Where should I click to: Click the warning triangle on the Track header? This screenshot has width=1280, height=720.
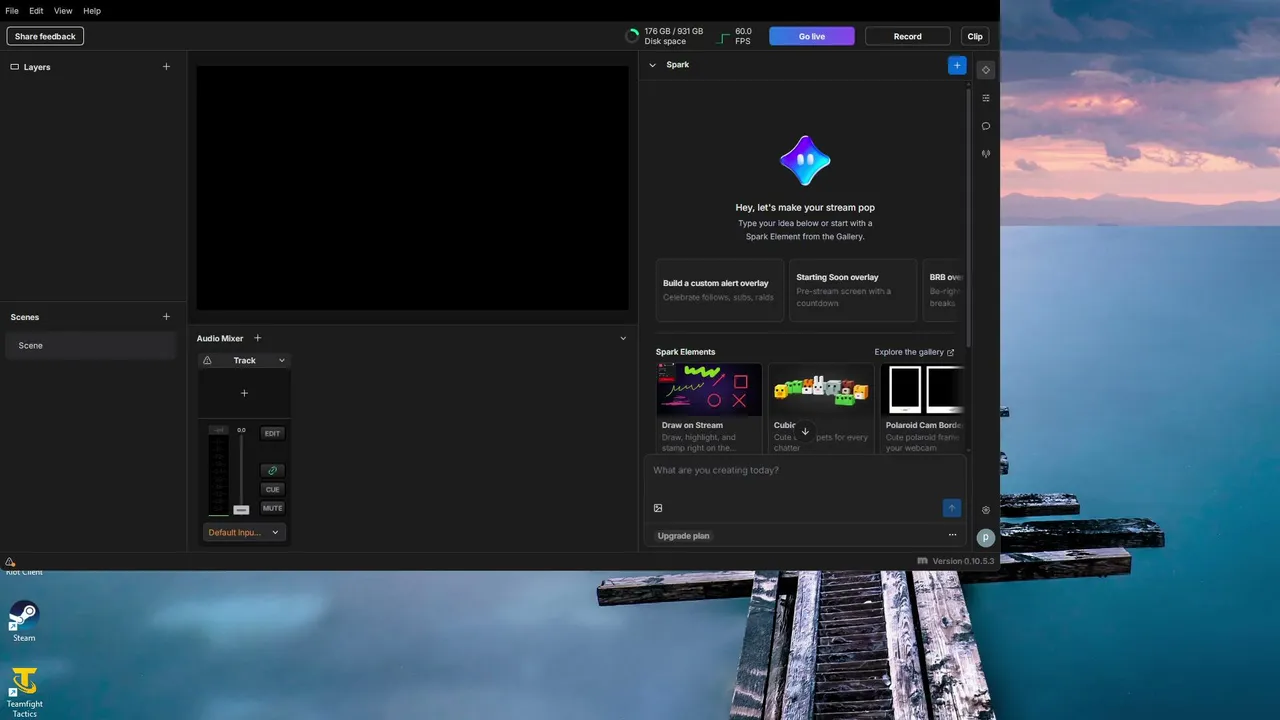(207, 360)
